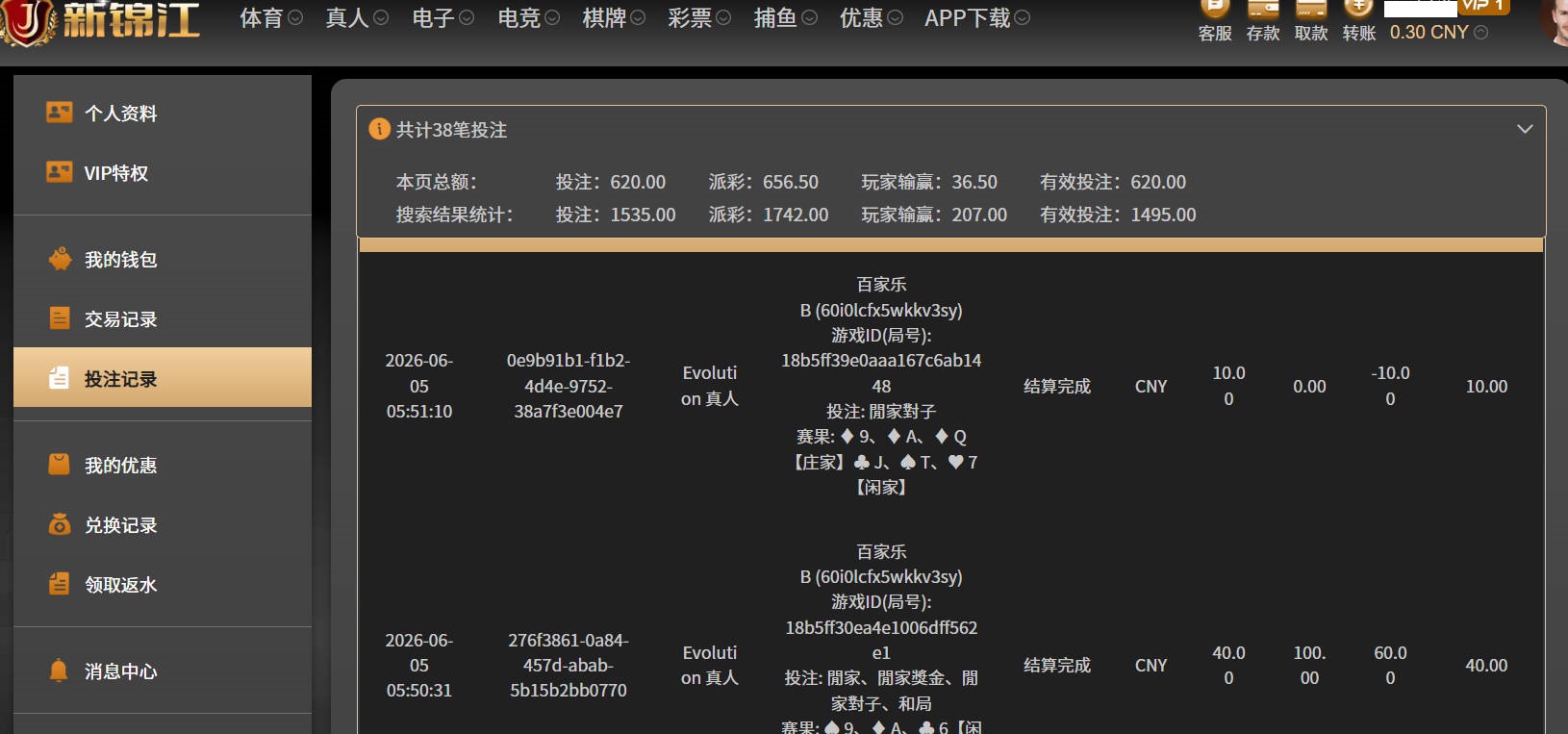Screen dimensions: 1568x734
Task: Click the orange info icon beside 共计38笔投注
Action: click(380, 129)
